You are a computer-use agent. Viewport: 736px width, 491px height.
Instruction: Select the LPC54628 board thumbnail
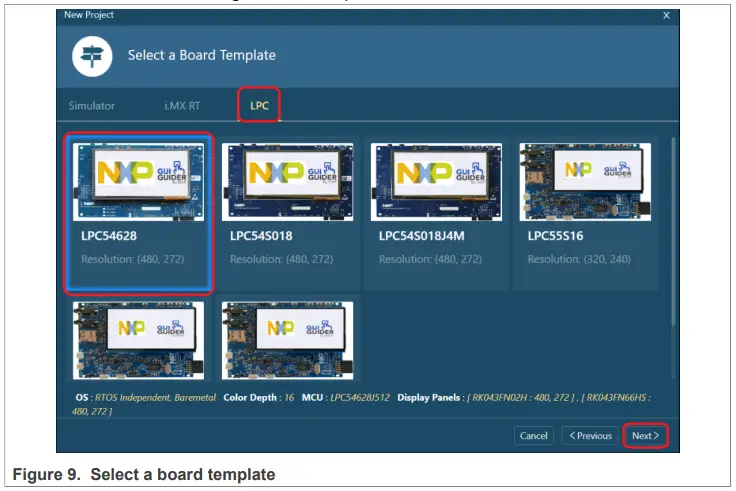pos(138,182)
